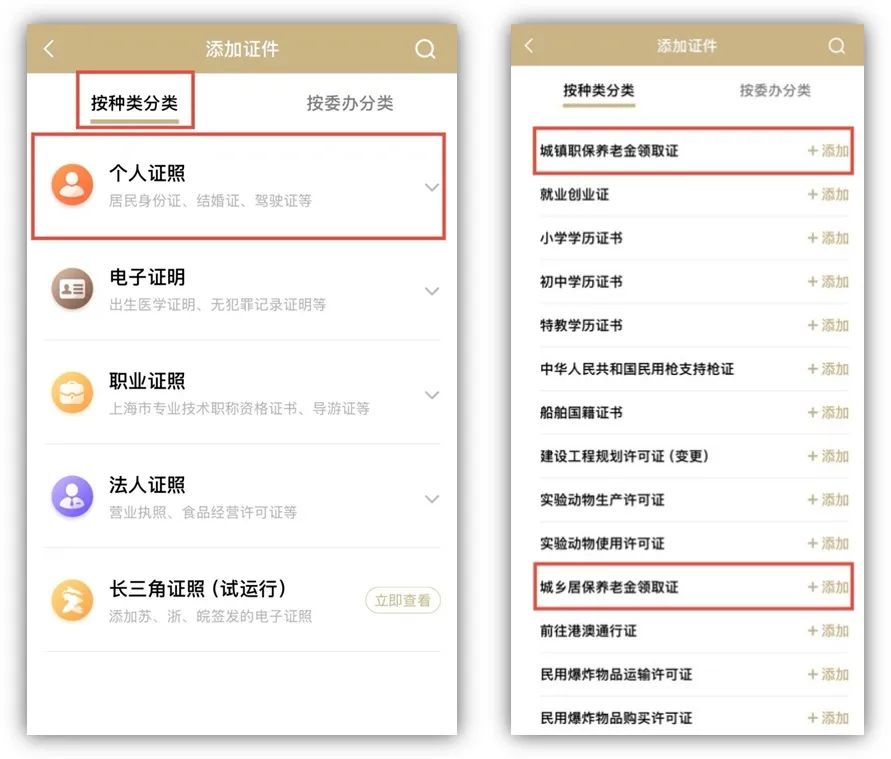
Task: Add 初中学历证书
Action: coord(828,282)
